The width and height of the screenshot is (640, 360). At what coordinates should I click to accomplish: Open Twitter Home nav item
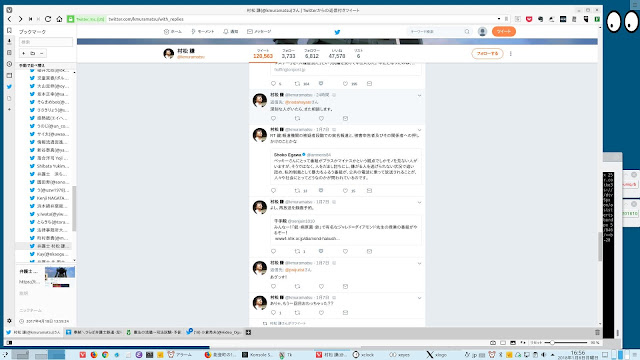[x=173, y=31]
